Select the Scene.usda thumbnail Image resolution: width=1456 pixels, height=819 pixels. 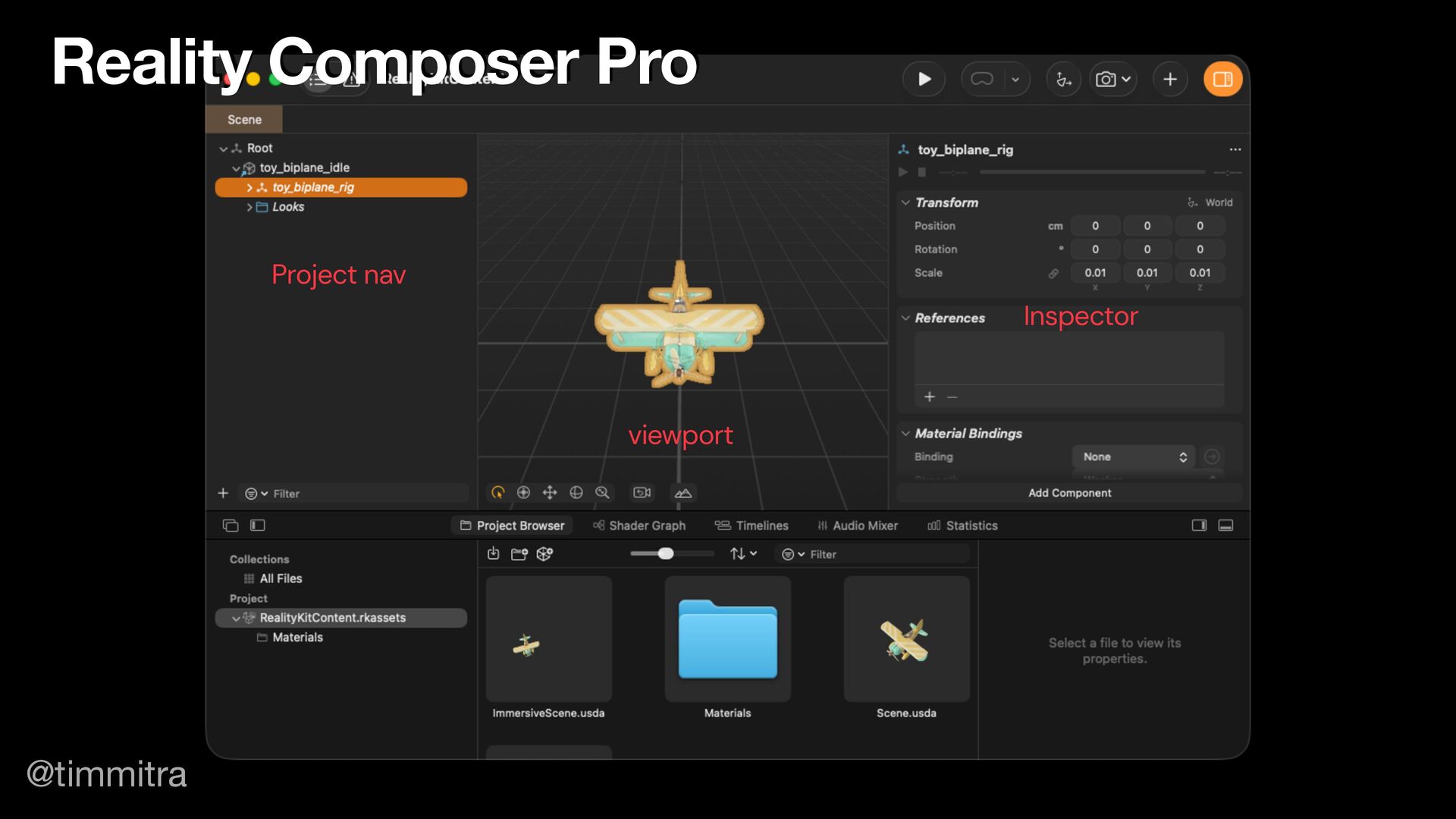(x=906, y=639)
